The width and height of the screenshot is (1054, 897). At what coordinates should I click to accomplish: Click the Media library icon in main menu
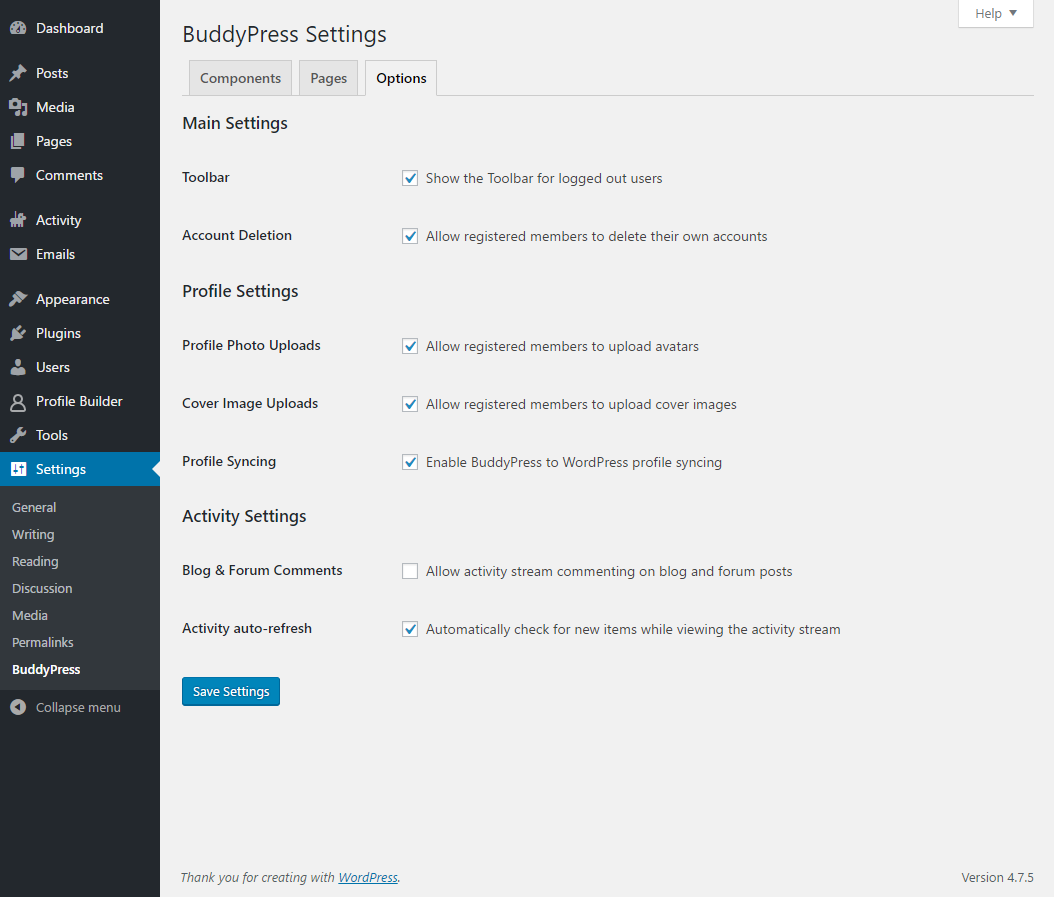click(x=18, y=107)
